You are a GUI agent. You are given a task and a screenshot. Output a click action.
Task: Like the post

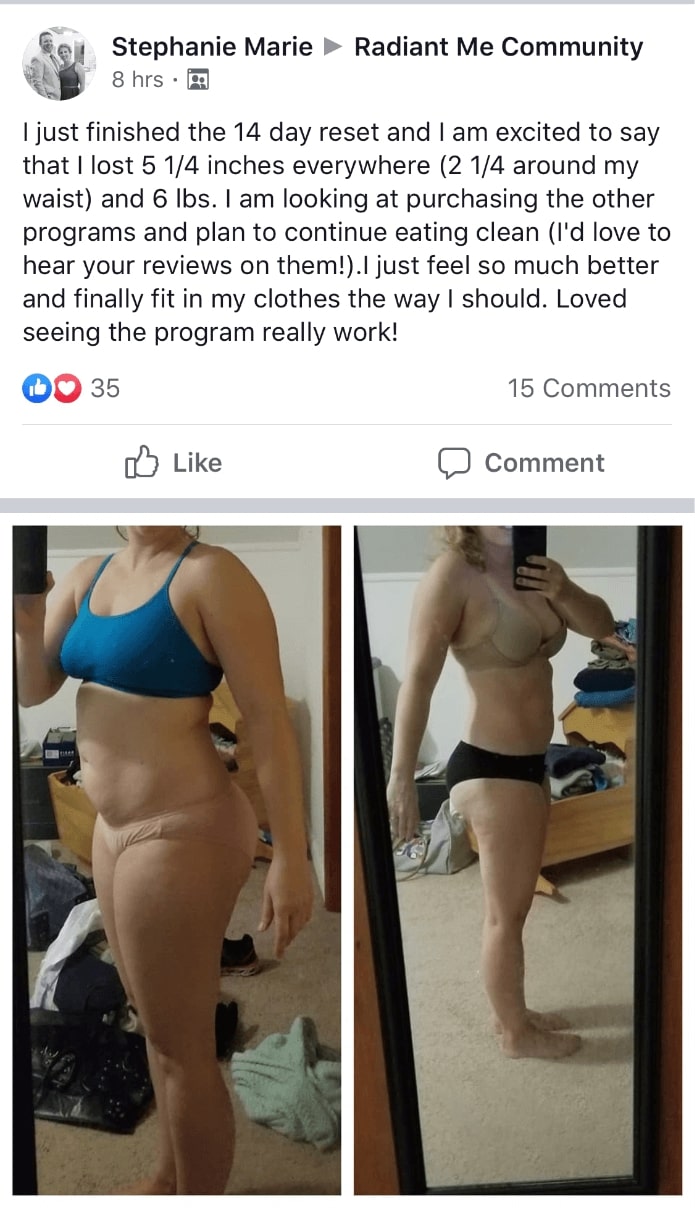tap(173, 462)
